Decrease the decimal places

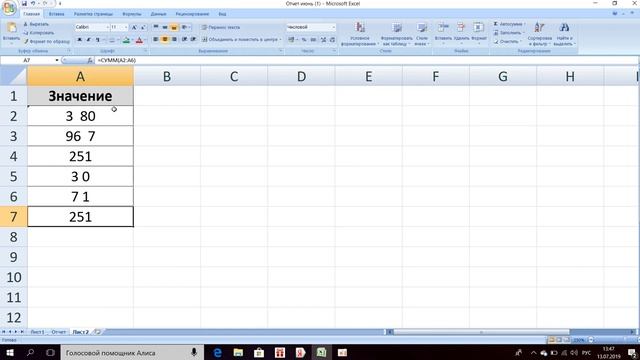tap(333, 40)
